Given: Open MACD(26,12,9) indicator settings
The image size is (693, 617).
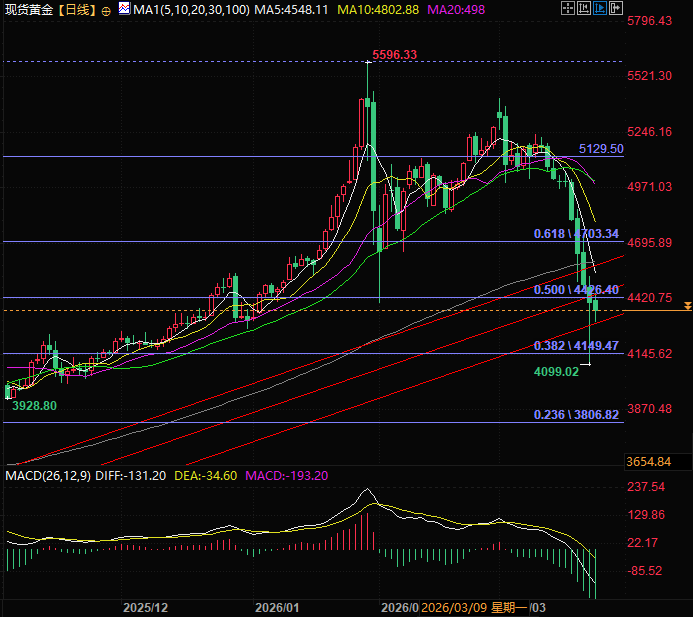Looking at the screenshot, I should pyautogui.click(x=48, y=476).
